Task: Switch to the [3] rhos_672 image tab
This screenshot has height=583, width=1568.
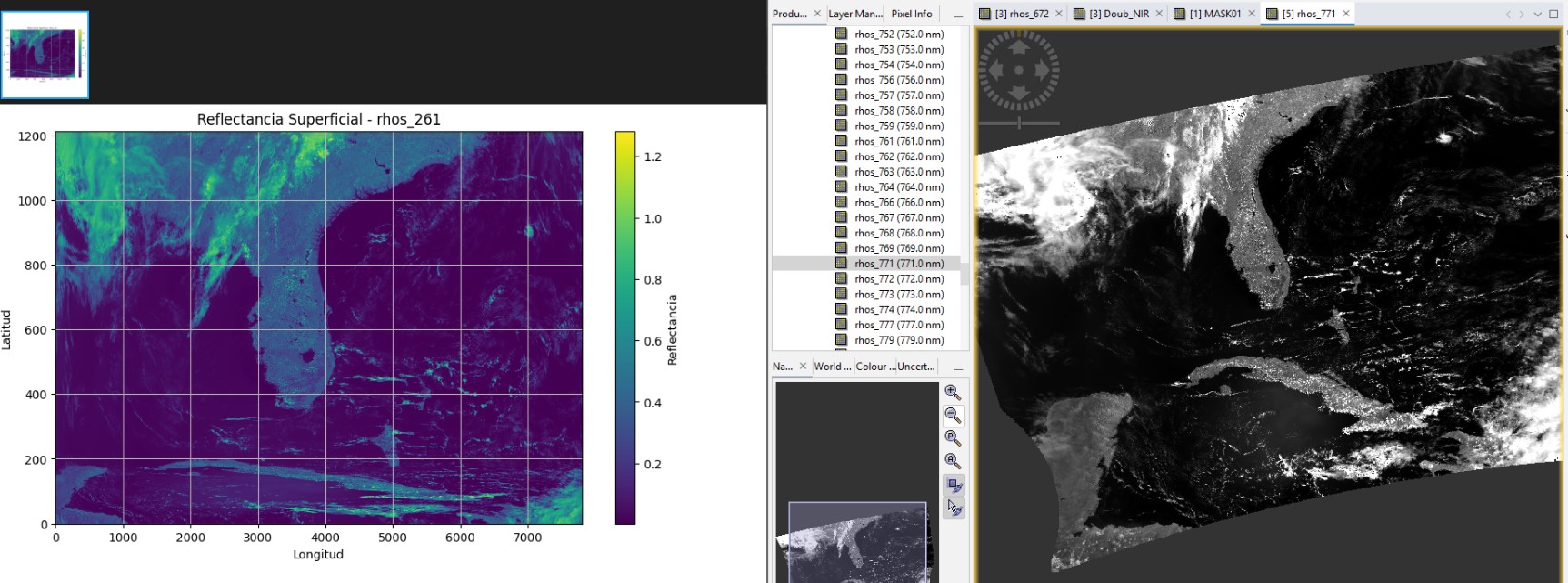Action: [1021, 14]
